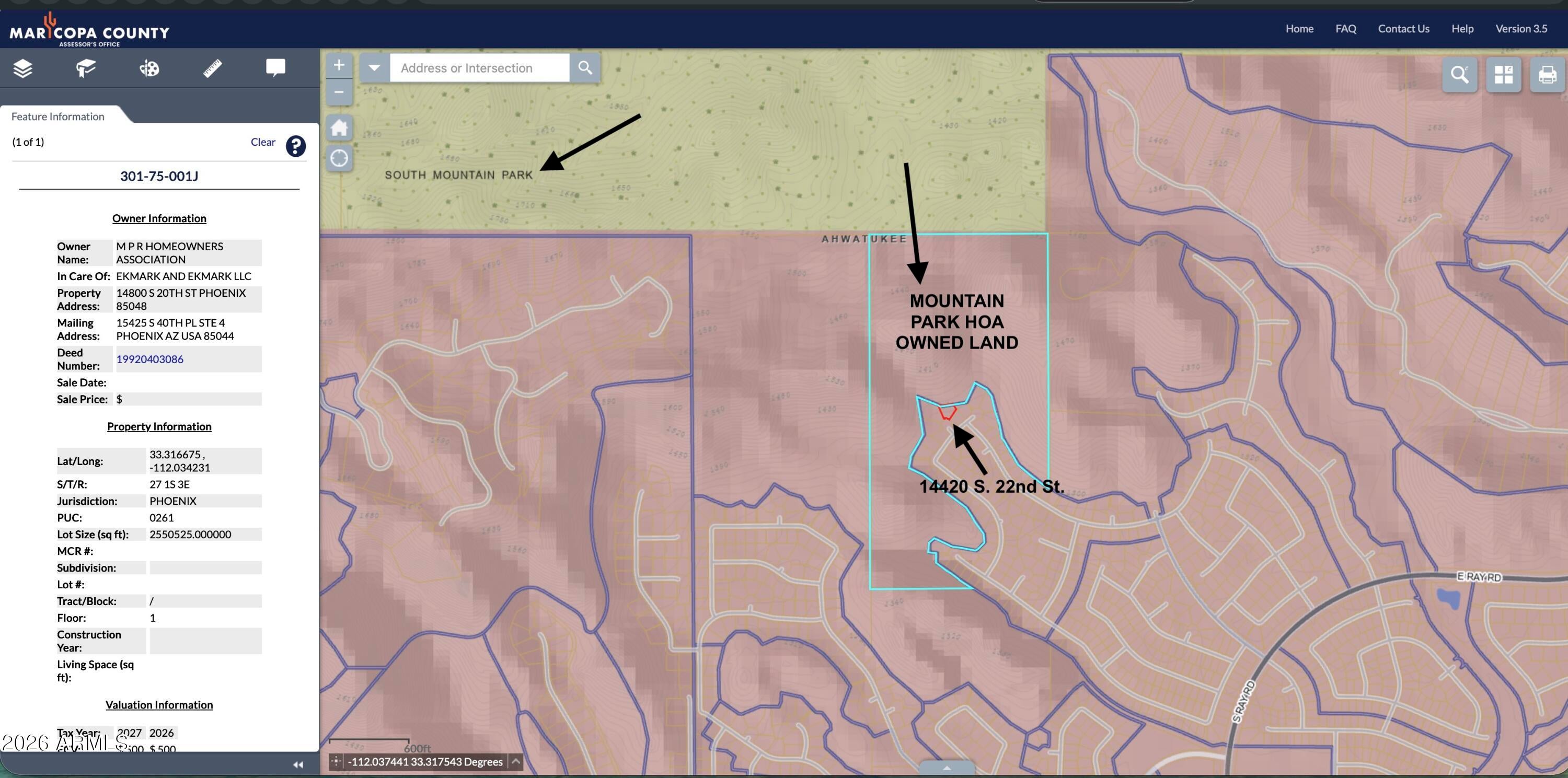
Task: Print the map using printer icon
Action: point(1547,75)
